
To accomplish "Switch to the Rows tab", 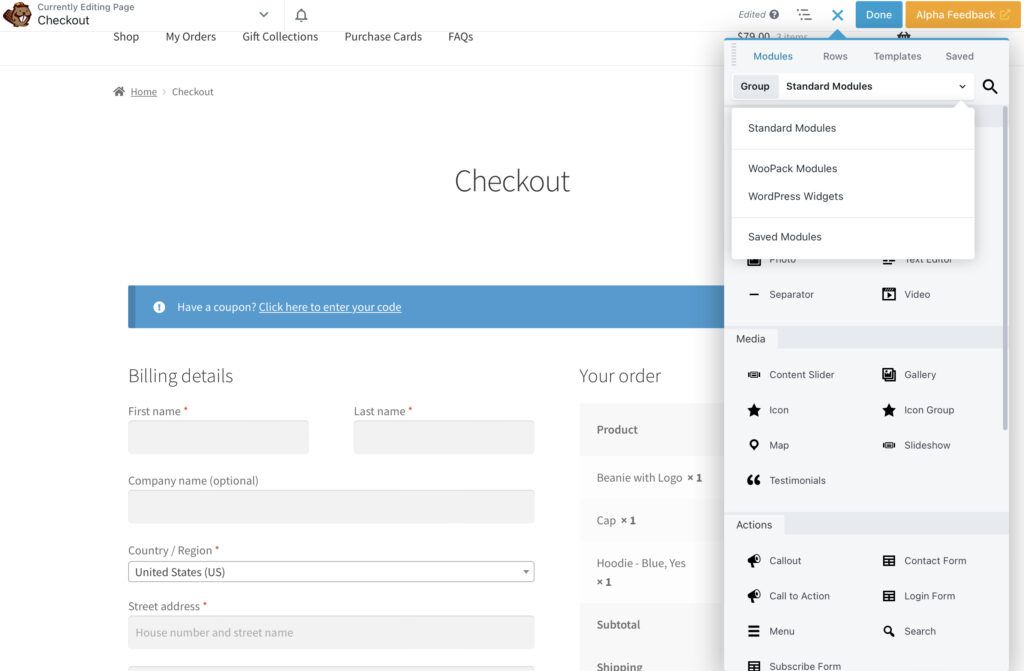I will coord(835,56).
